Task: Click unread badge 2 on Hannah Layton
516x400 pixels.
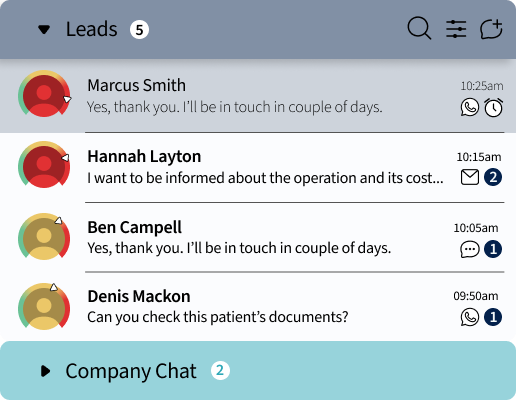Action: (493, 177)
